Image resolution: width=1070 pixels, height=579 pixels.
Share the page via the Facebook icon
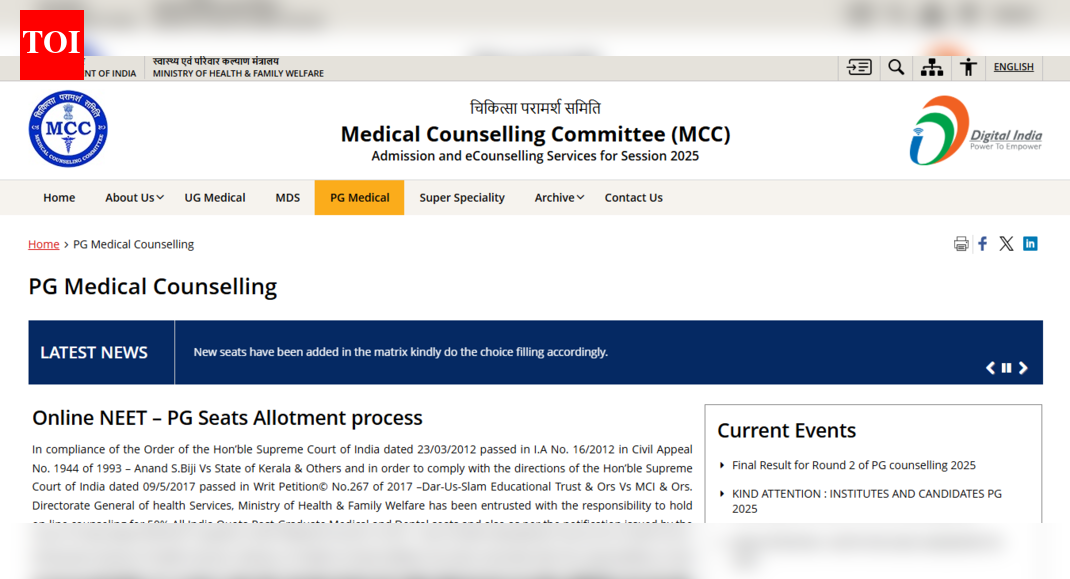[982, 243]
